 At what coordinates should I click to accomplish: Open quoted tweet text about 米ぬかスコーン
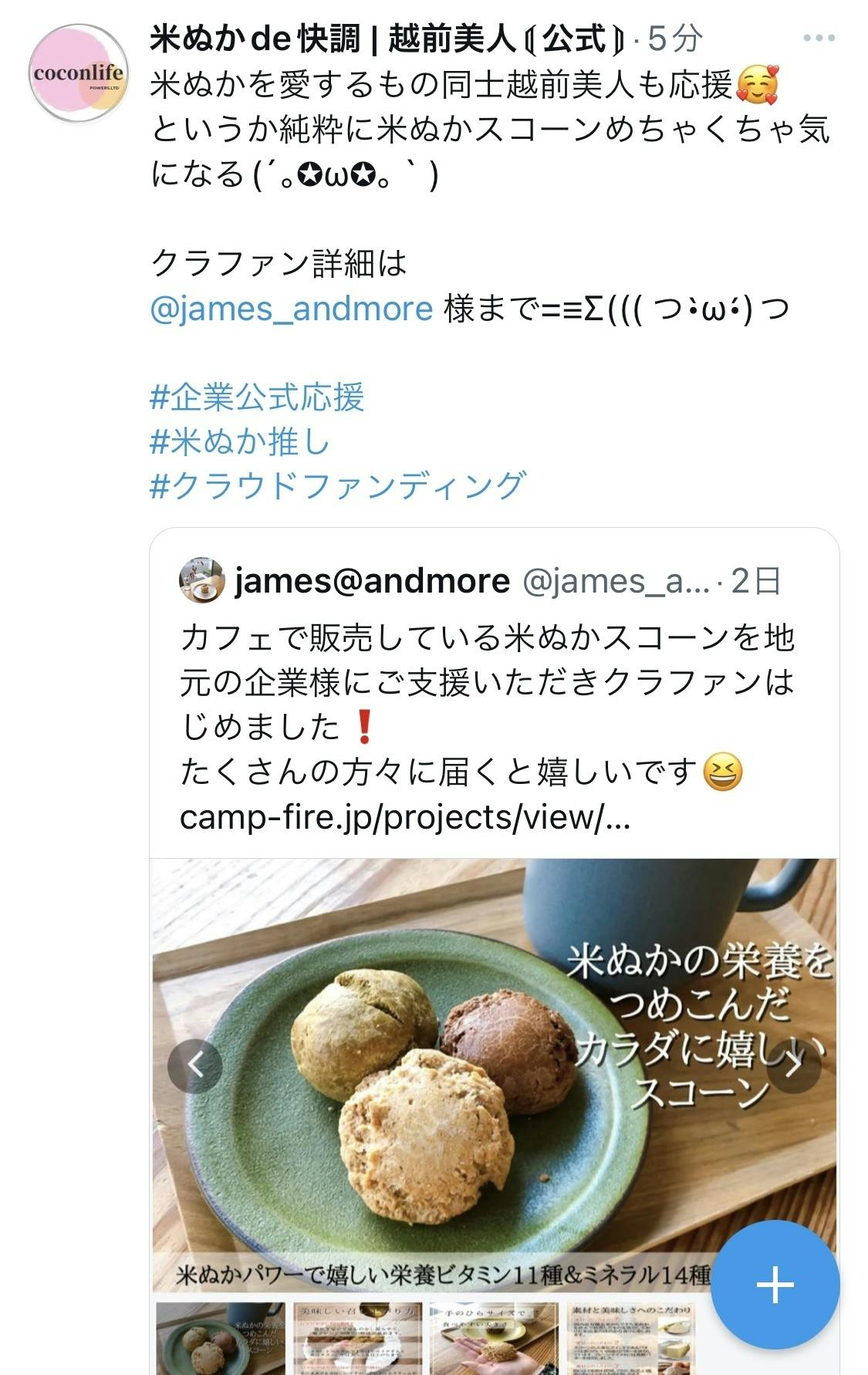coord(488,704)
